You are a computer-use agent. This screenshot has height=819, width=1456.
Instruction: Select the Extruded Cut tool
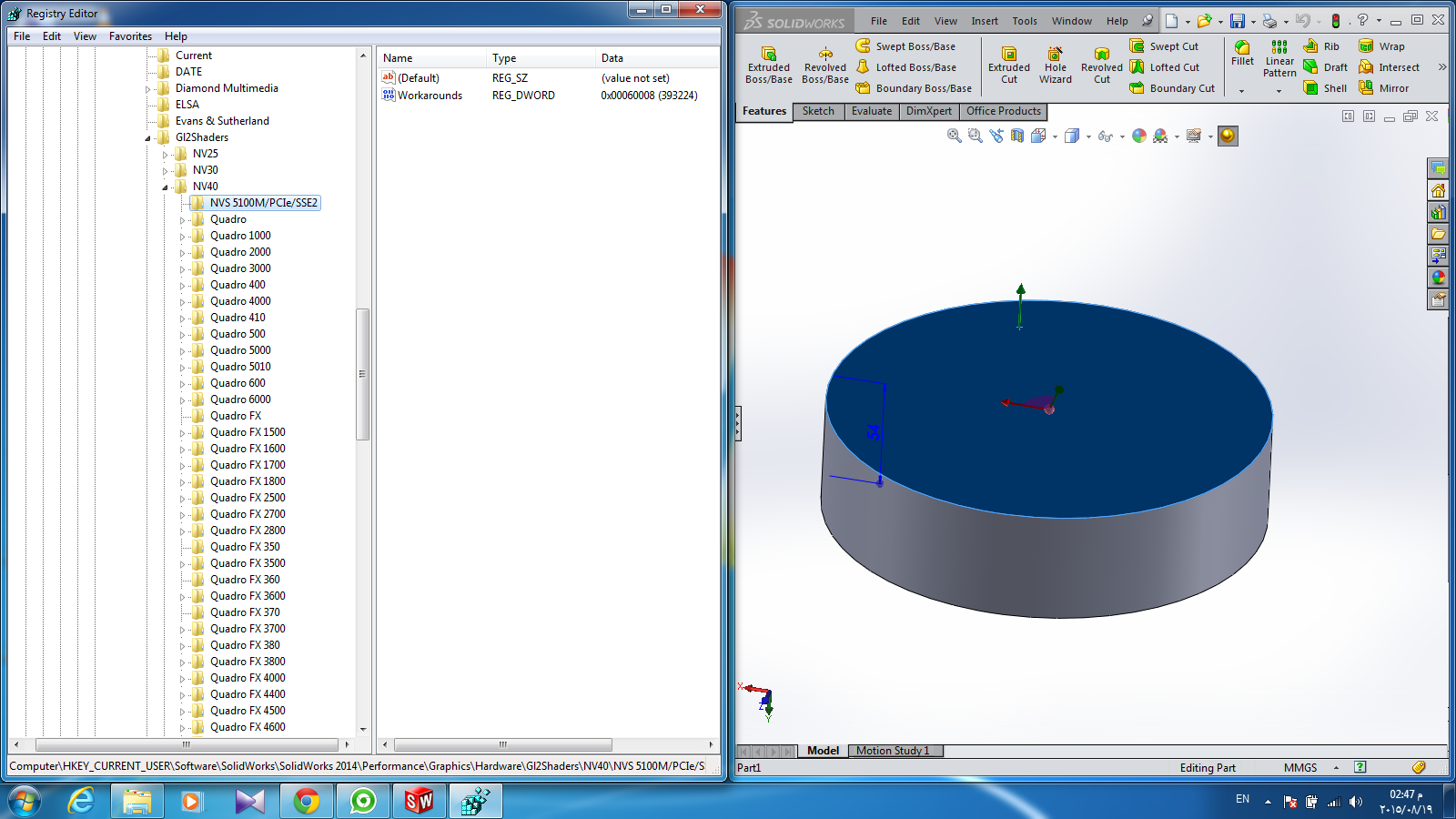(x=1009, y=66)
